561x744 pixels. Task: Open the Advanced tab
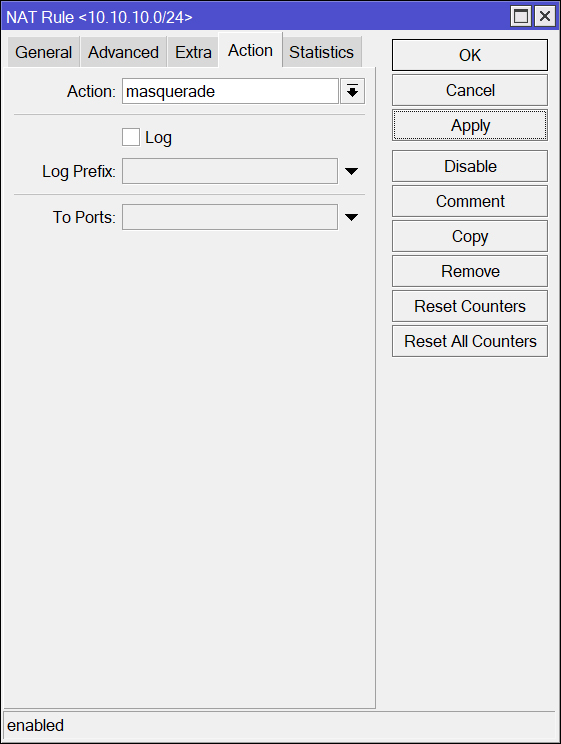coord(123,52)
